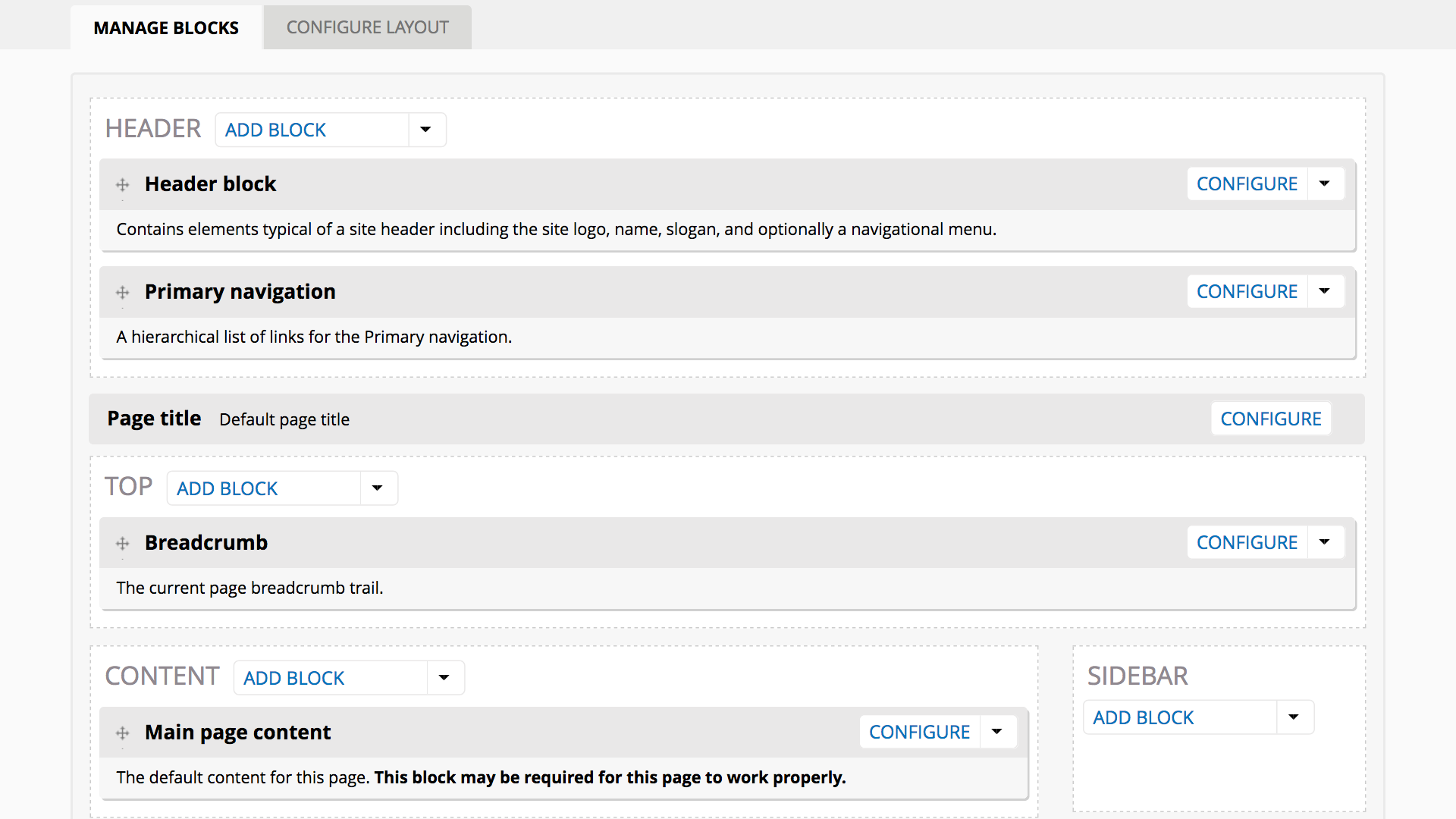This screenshot has width=1456, height=819.
Task: Select the Manage Blocks tab
Action: [166, 28]
